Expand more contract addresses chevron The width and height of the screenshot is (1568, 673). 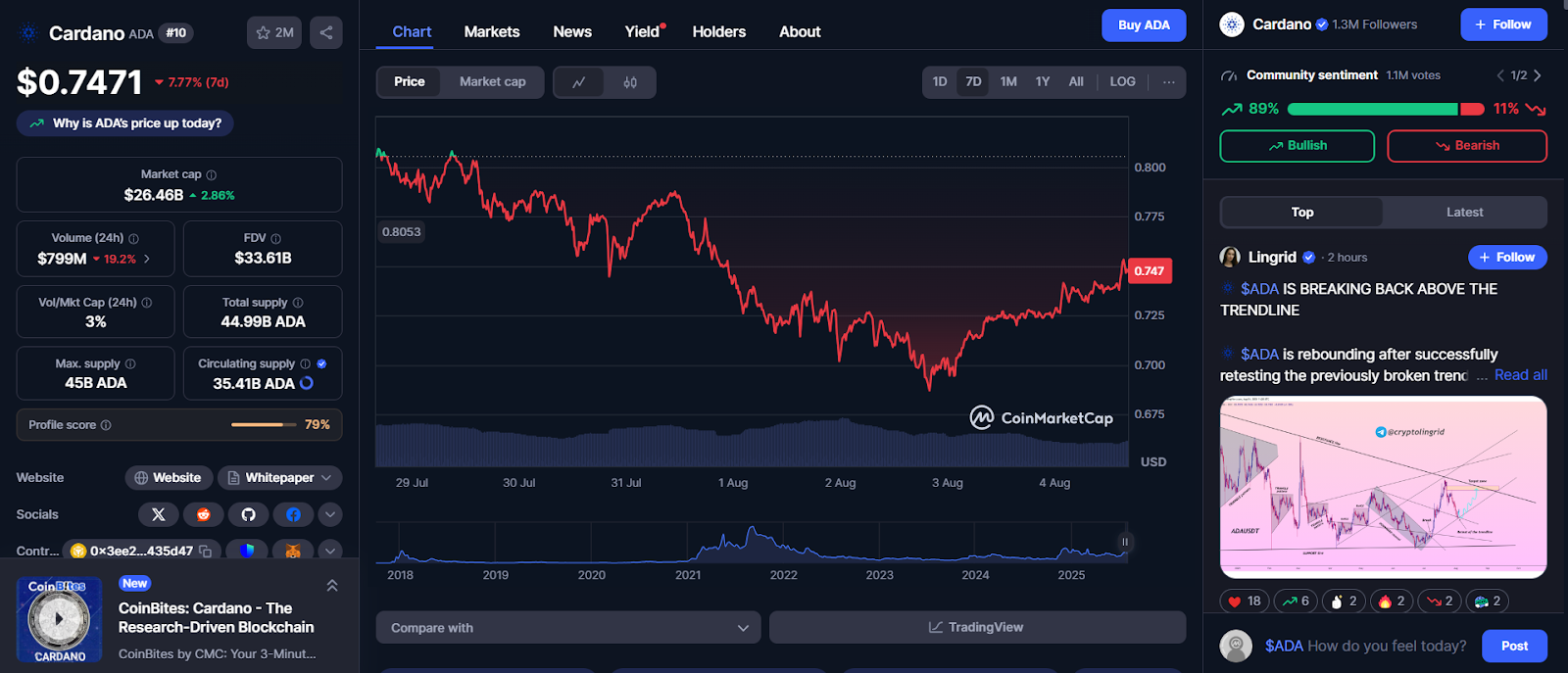pos(330,551)
